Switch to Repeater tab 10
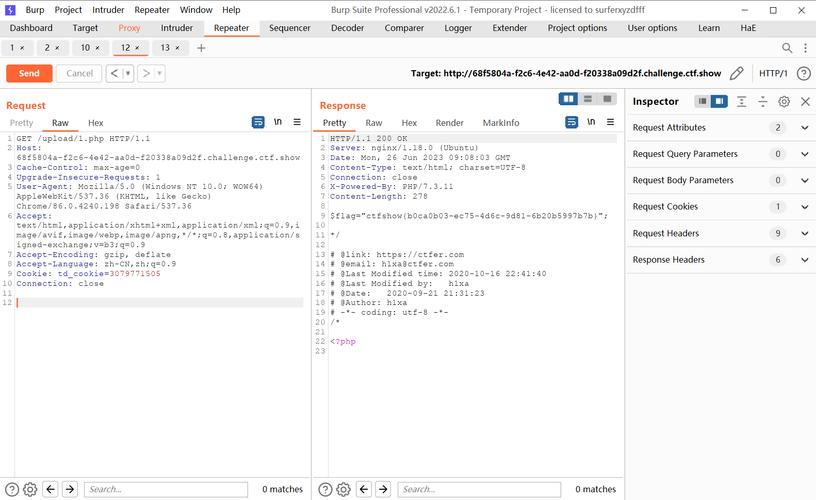This screenshot has height=500, width=816. click(x=85, y=48)
